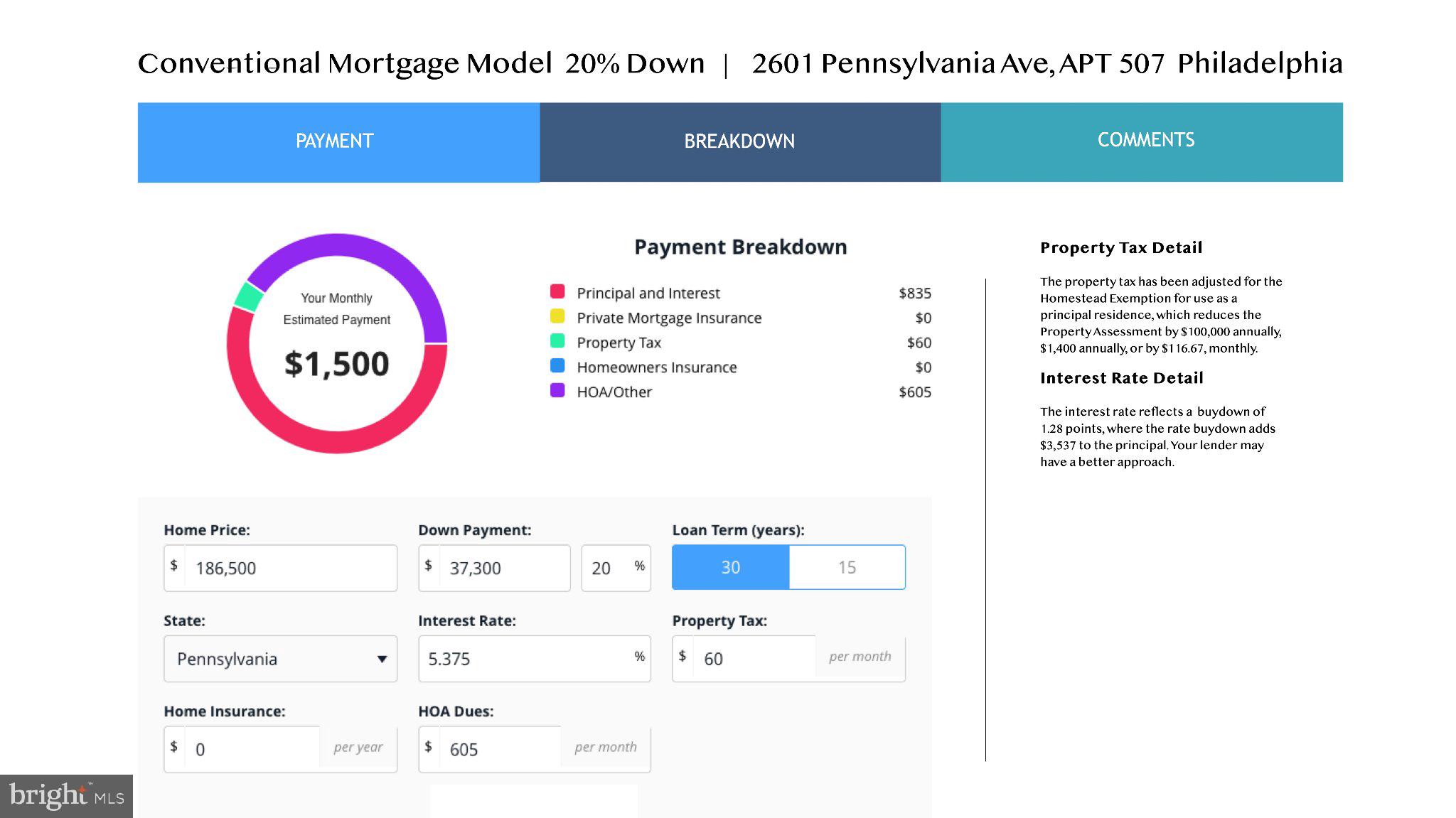This screenshot has height=818, width=1456.
Task: Click the Home Insurance per year field
Action: click(x=280, y=749)
